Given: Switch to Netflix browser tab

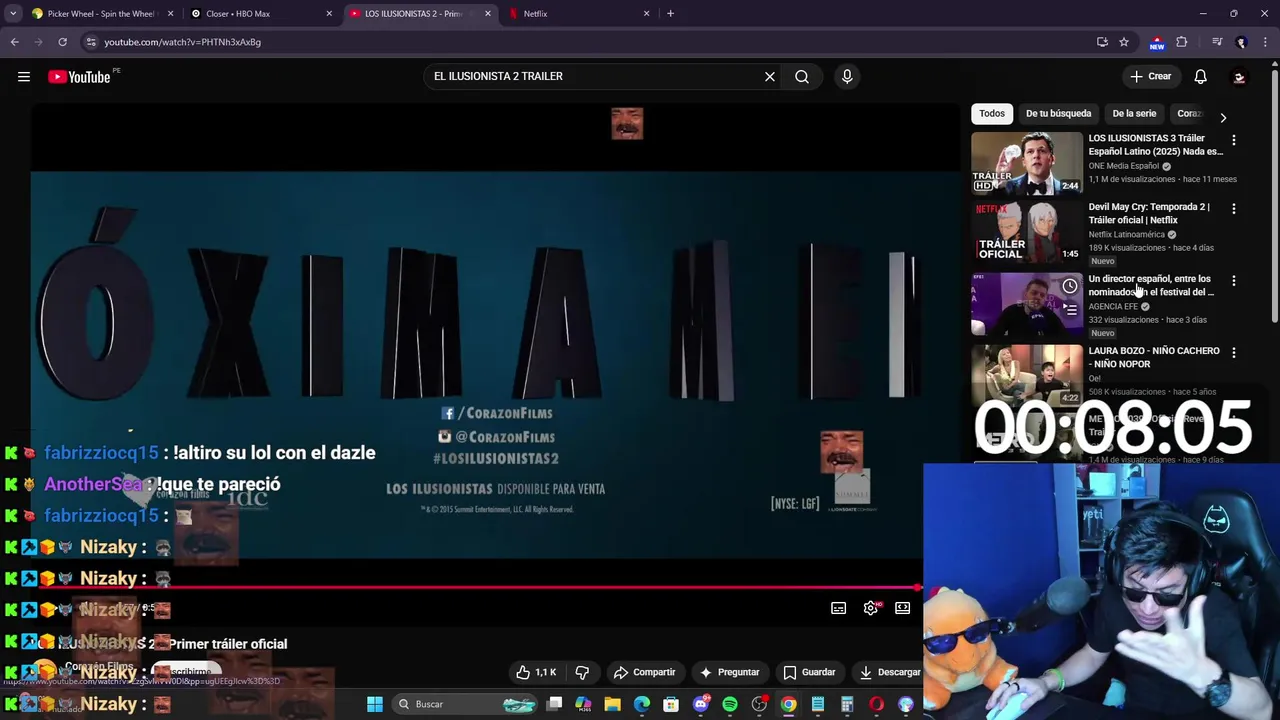Looking at the screenshot, I should tap(580, 14).
